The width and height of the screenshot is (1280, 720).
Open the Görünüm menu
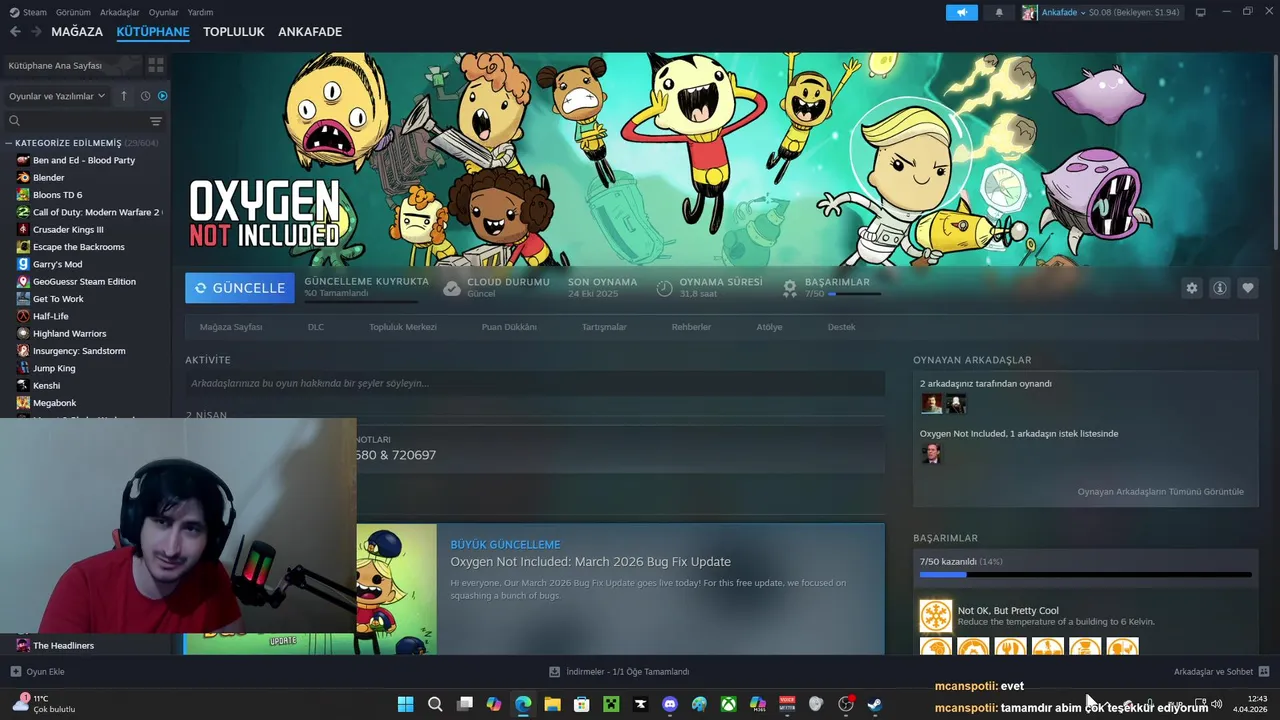pyautogui.click(x=73, y=12)
